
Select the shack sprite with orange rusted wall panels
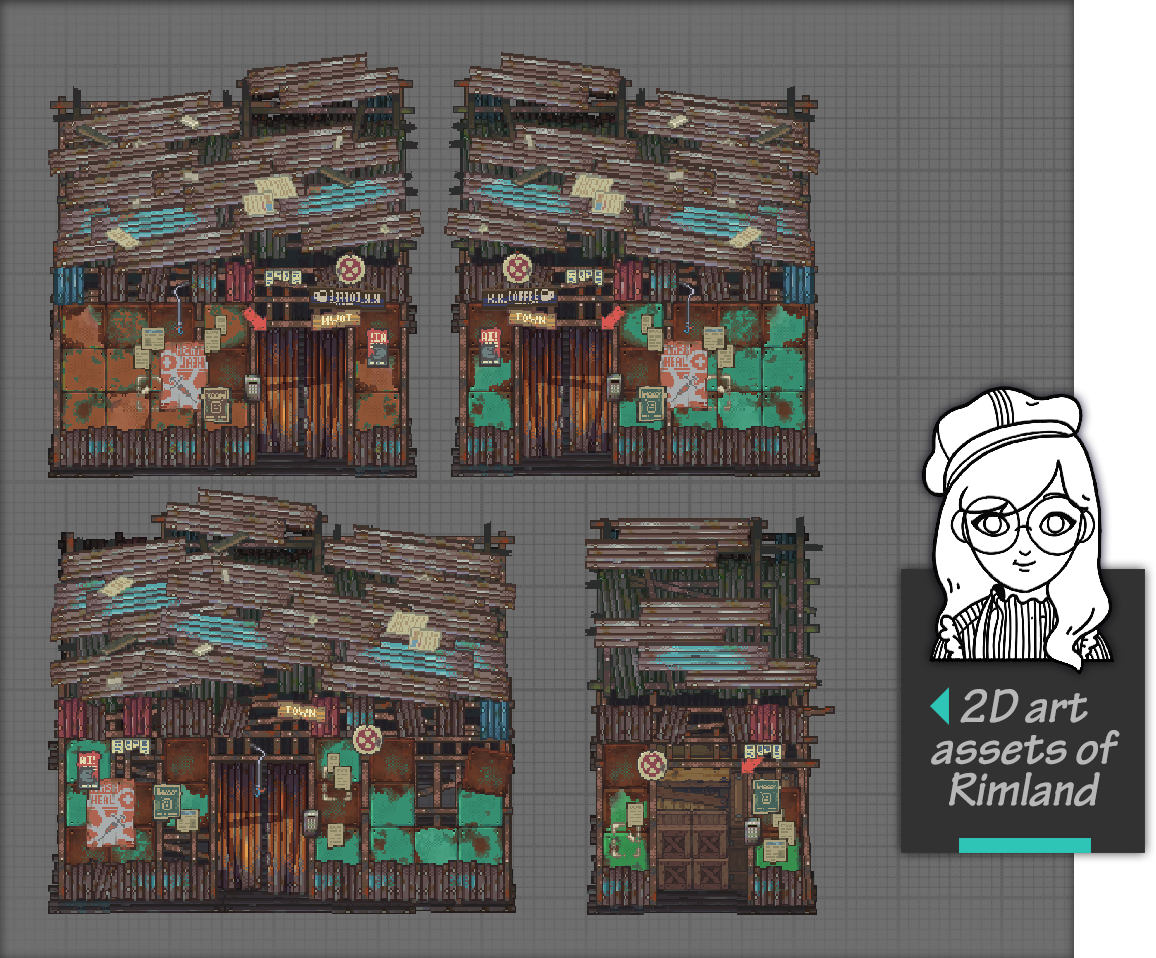click(x=235, y=265)
